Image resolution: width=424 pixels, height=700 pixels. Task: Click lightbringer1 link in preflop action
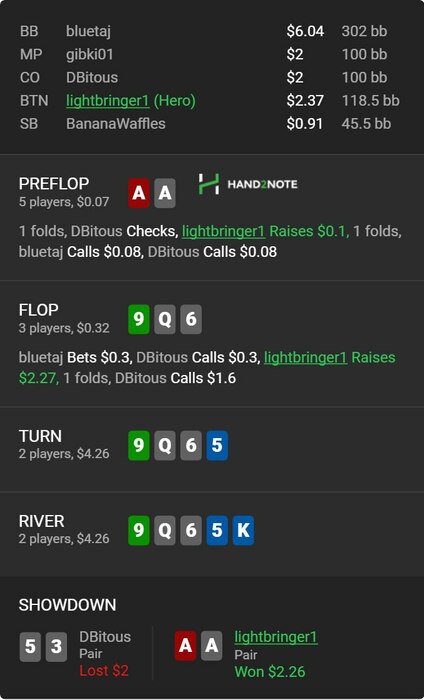point(224,231)
